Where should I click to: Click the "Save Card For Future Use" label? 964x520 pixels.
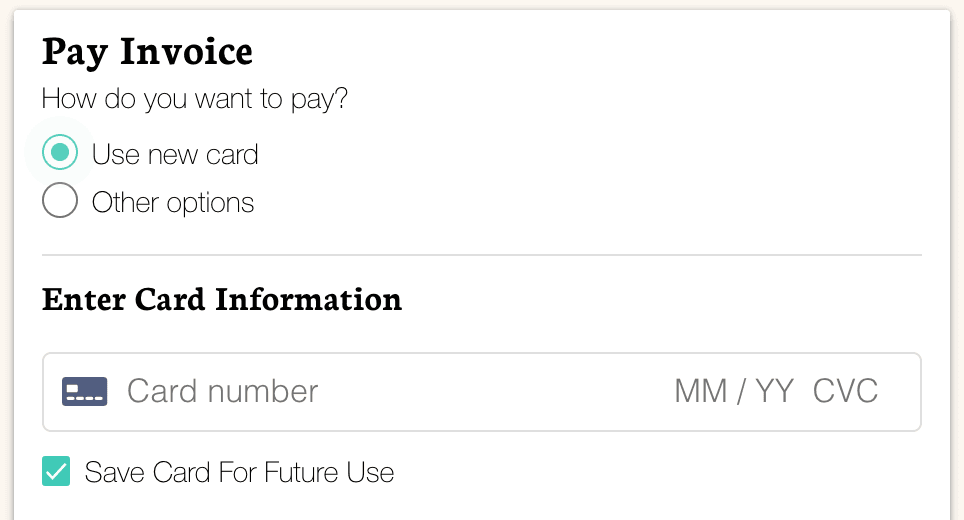pyautogui.click(x=239, y=472)
